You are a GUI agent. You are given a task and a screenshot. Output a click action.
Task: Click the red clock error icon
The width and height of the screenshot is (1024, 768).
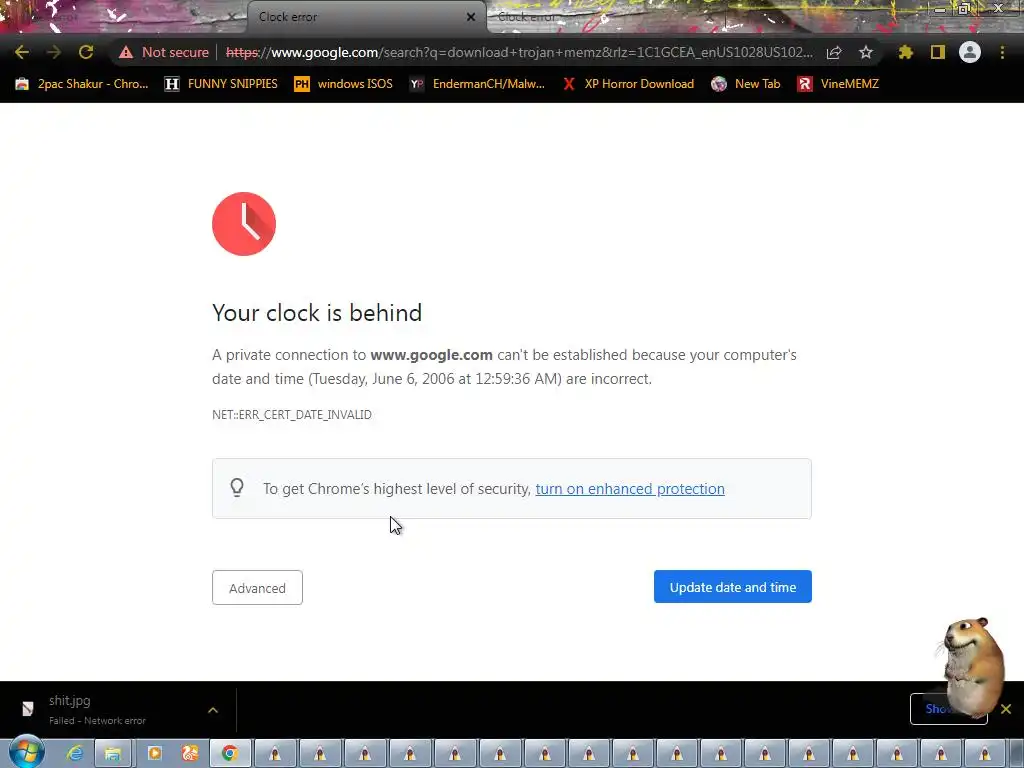pyautogui.click(x=244, y=224)
